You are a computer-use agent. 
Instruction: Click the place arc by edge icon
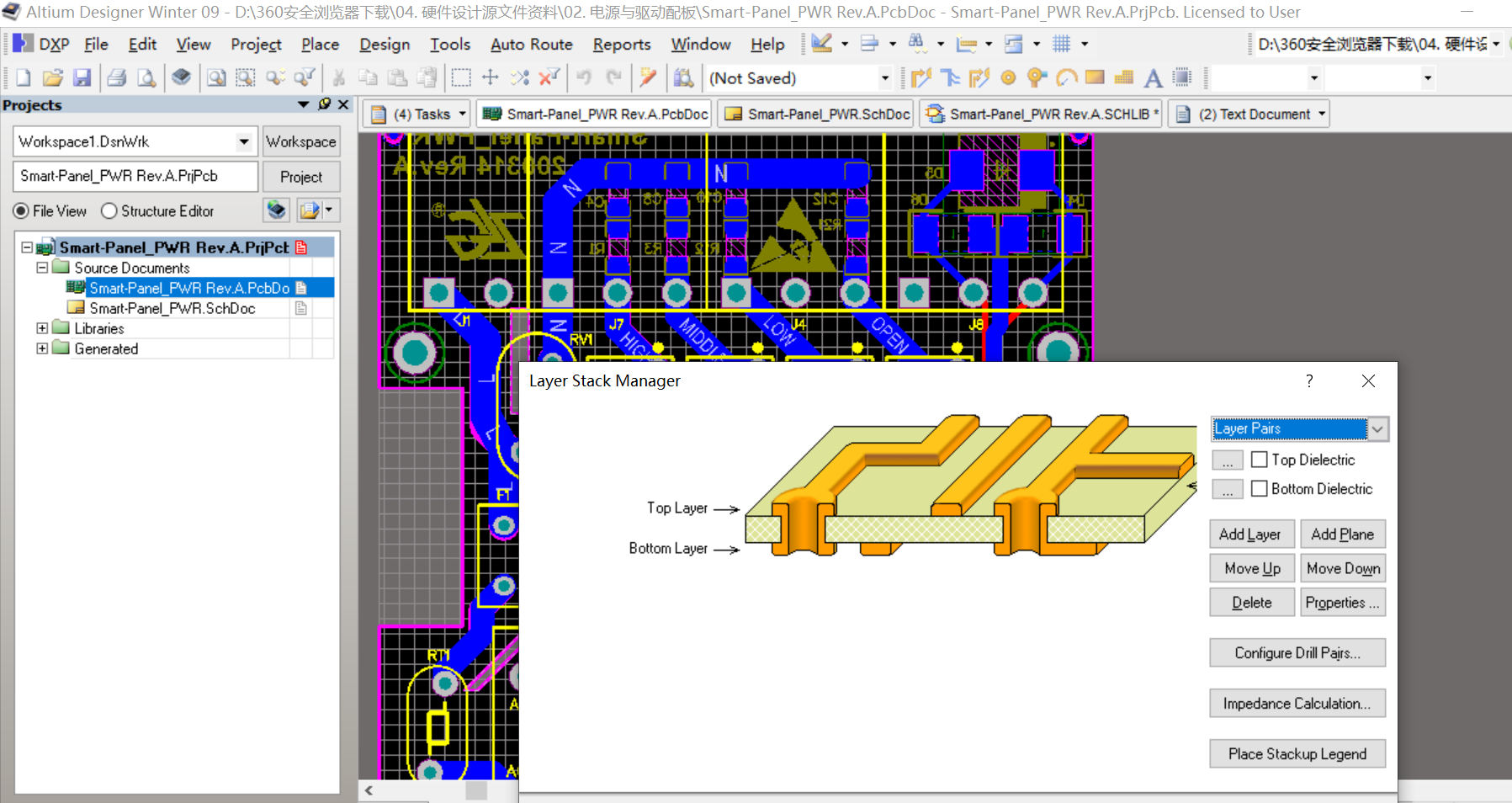coord(1066,78)
